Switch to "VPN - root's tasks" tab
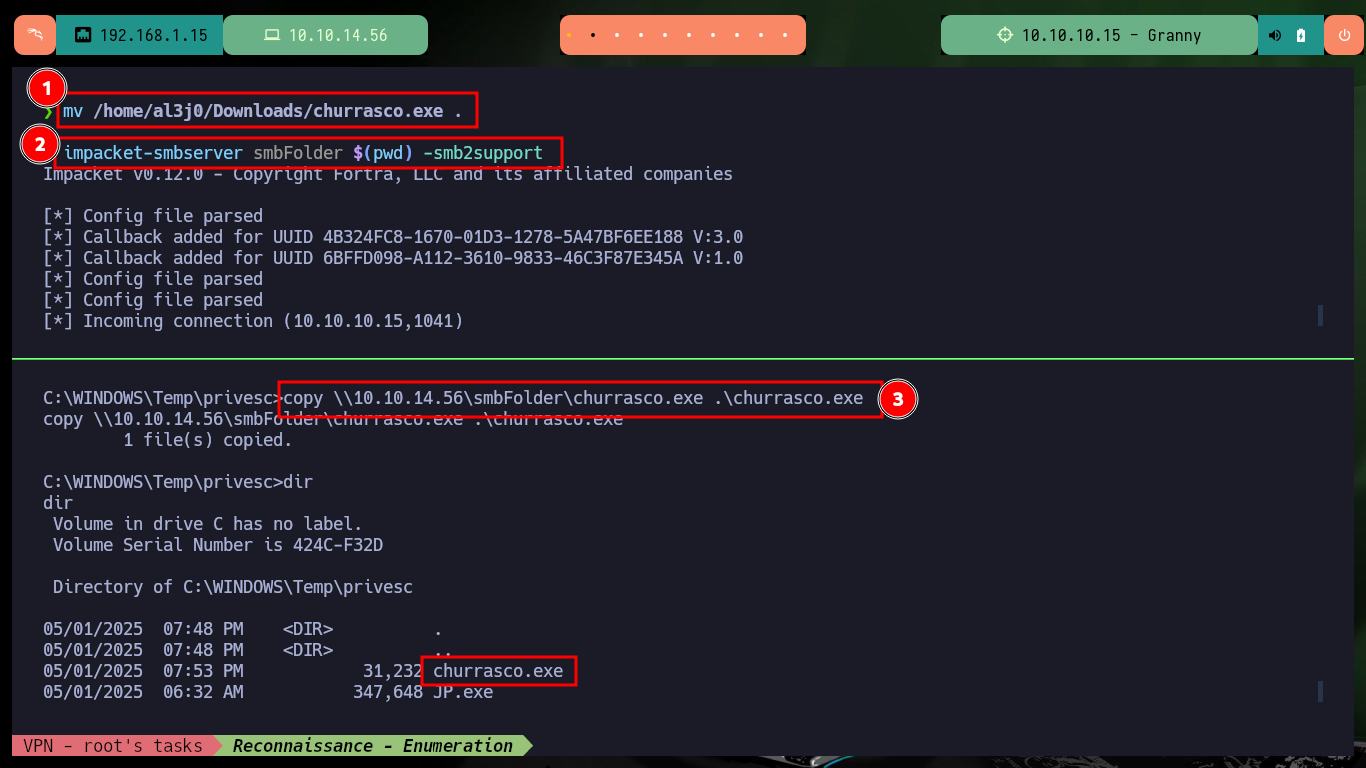 pos(112,745)
